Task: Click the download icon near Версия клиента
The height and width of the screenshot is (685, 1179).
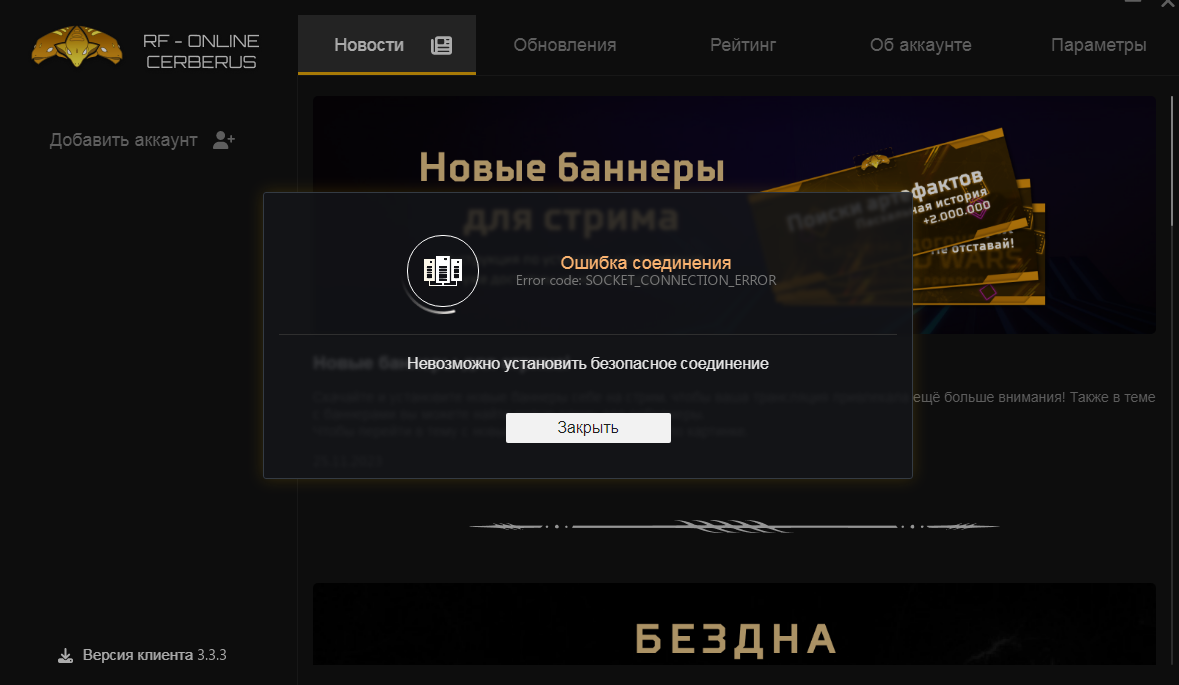Action: (x=65, y=656)
